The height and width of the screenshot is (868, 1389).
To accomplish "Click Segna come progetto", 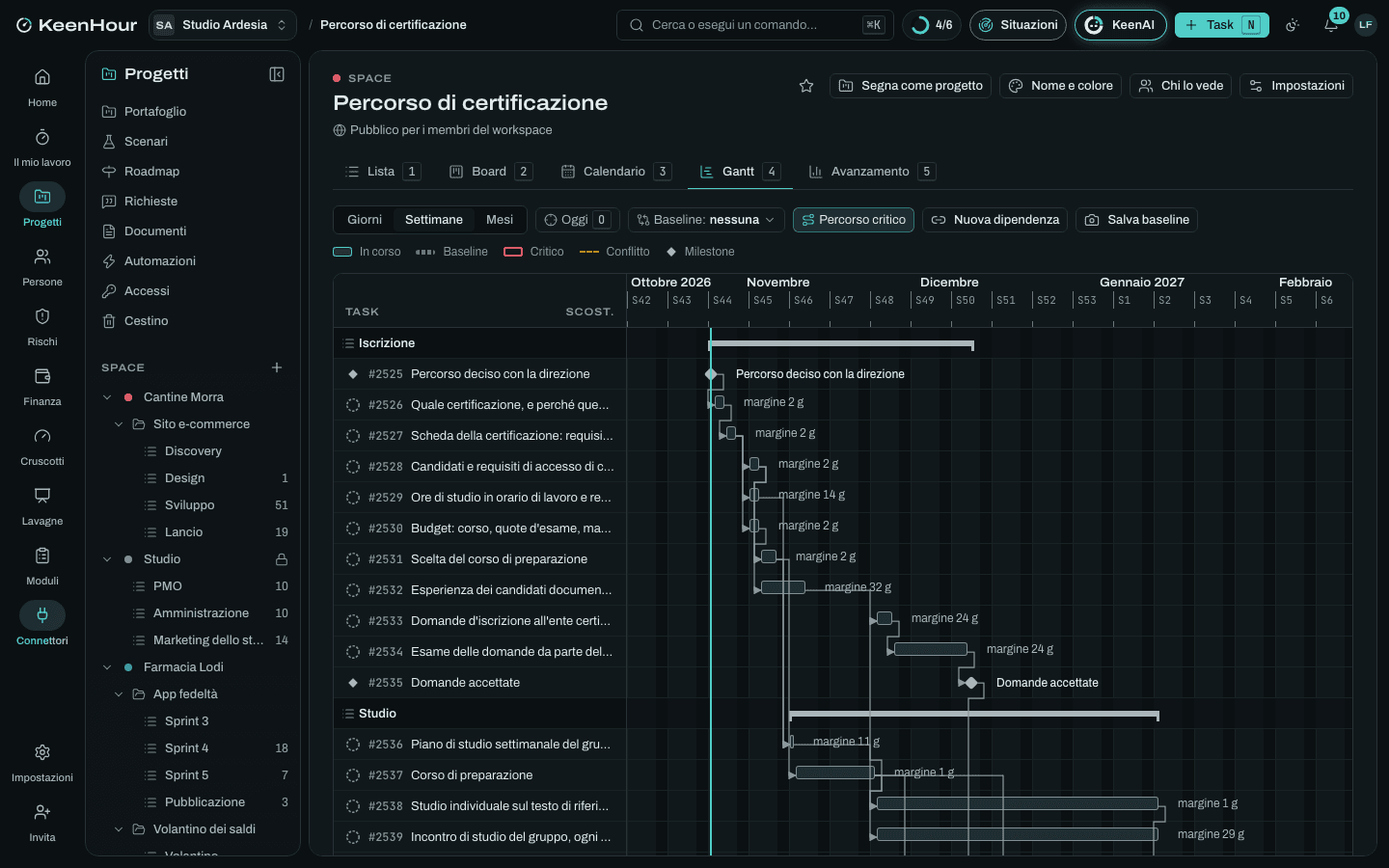I will click(x=911, y=86).
